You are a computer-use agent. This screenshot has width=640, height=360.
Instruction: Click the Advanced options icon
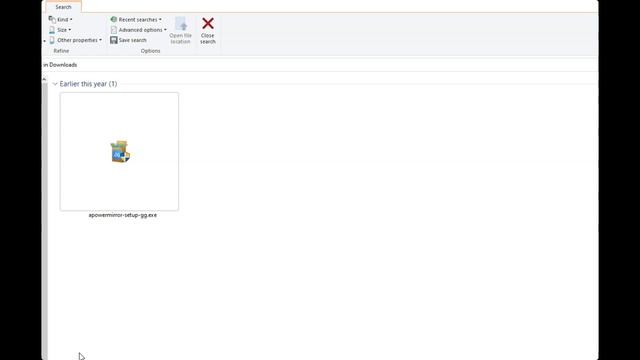pyautogui.click(x=113, y=30)
